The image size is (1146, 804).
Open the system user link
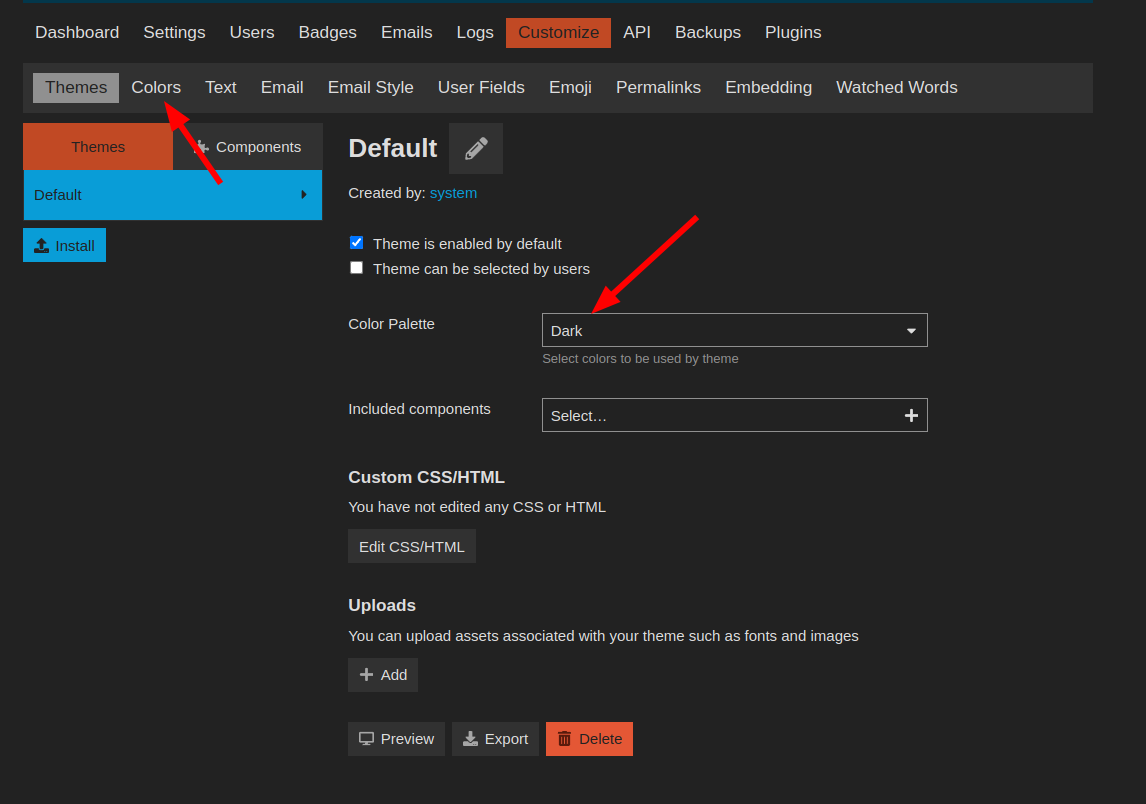[453, 193]
